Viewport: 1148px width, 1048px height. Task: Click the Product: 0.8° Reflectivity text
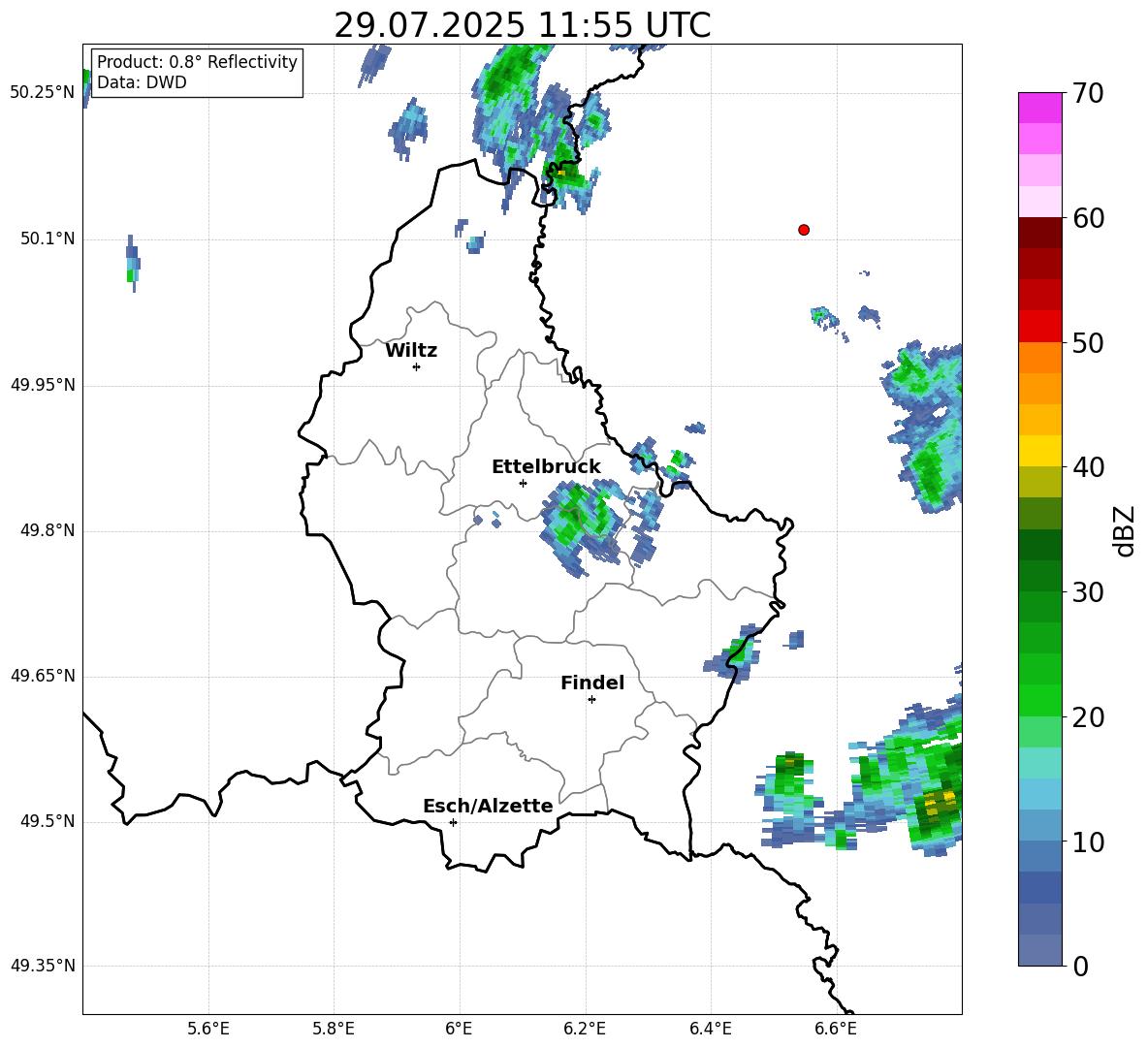point(197,62)
